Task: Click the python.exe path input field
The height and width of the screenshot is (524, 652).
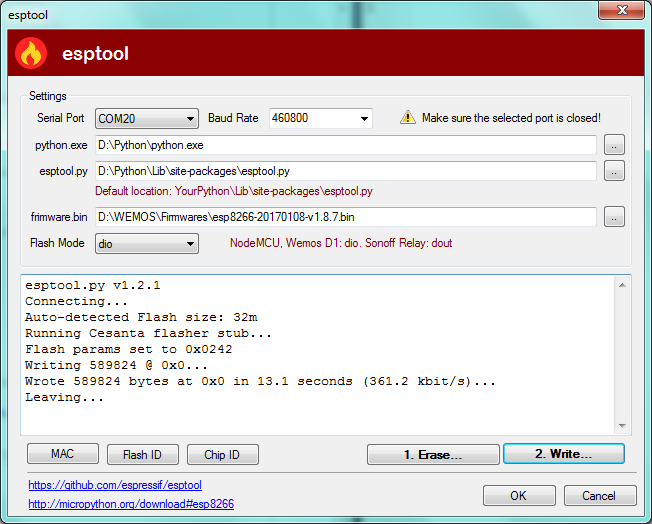Action: point(346,145)
